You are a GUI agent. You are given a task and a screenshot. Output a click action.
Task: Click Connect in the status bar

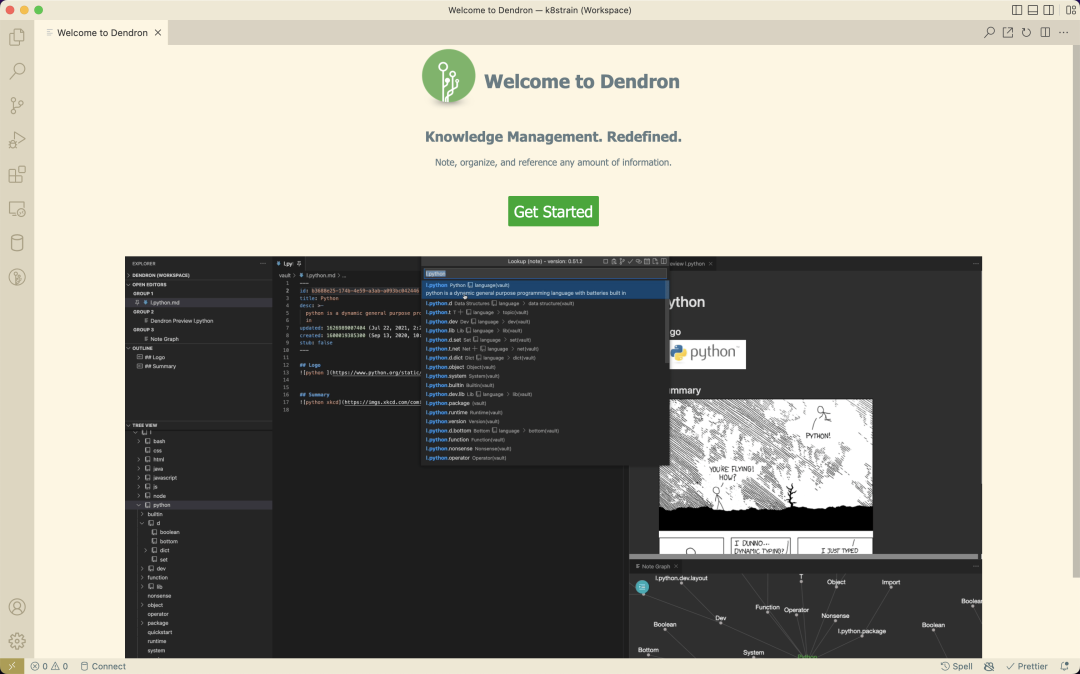coord(103,666)
